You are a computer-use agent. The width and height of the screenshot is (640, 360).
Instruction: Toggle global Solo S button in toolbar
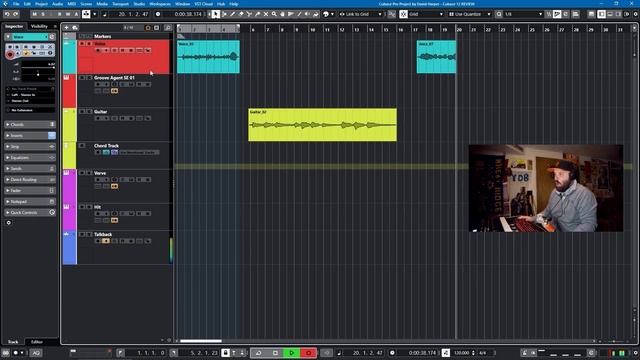pos(43,14)
